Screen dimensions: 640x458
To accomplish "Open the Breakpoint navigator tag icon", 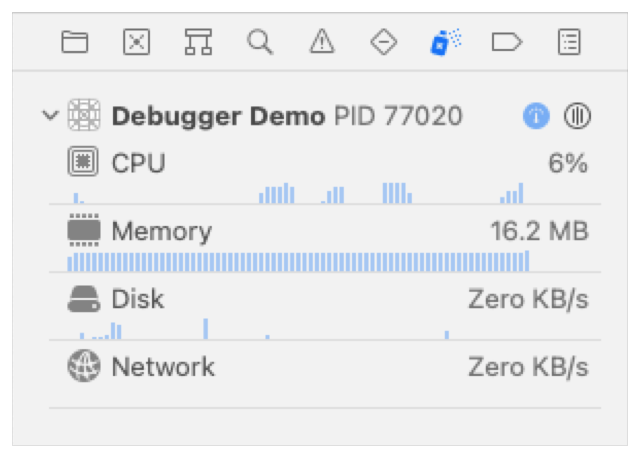I will (x=507, y=42).
